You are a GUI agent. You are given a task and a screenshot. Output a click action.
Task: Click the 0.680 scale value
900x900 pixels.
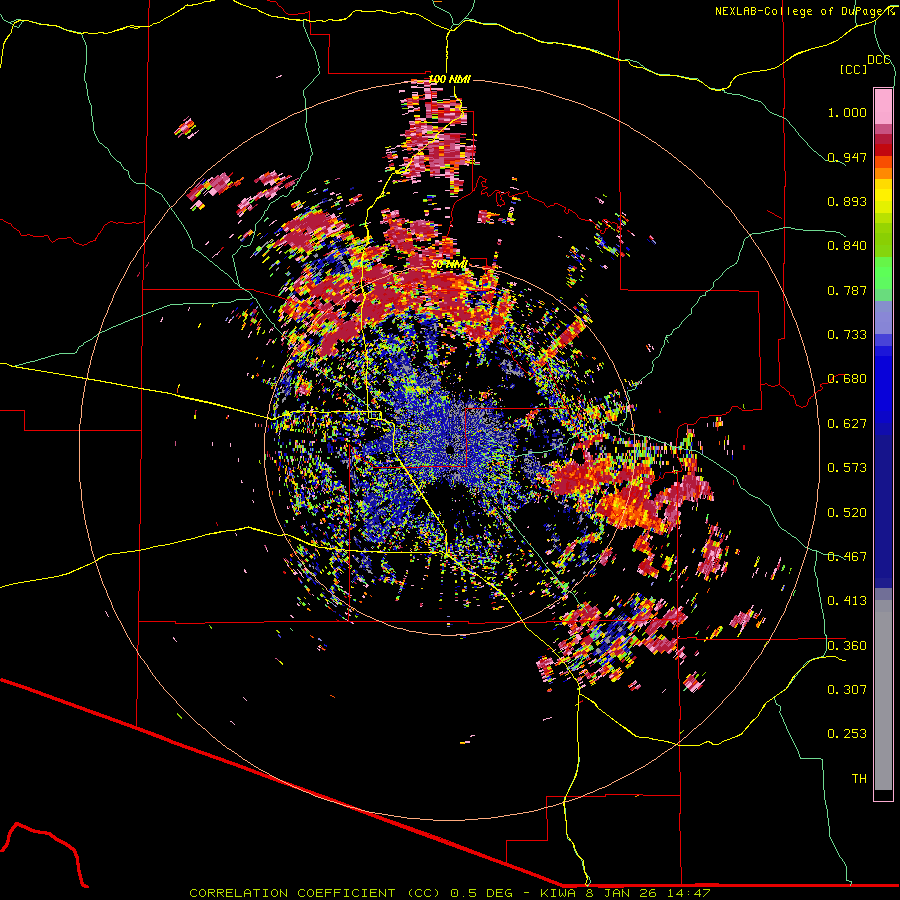click(x=847, y=379)
